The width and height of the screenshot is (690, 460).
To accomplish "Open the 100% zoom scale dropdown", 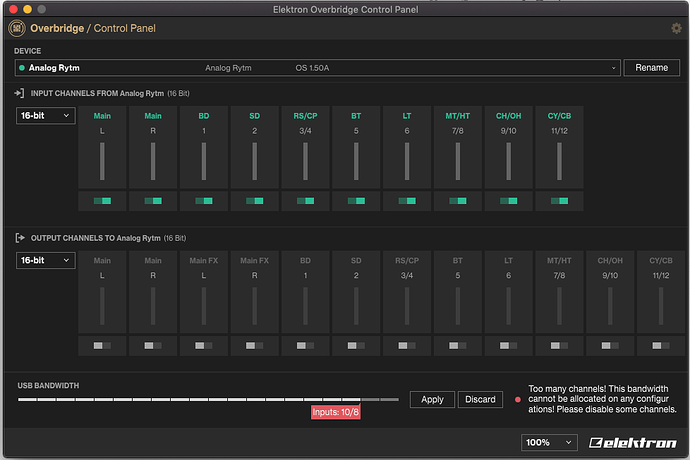I will tap(549, 442).
